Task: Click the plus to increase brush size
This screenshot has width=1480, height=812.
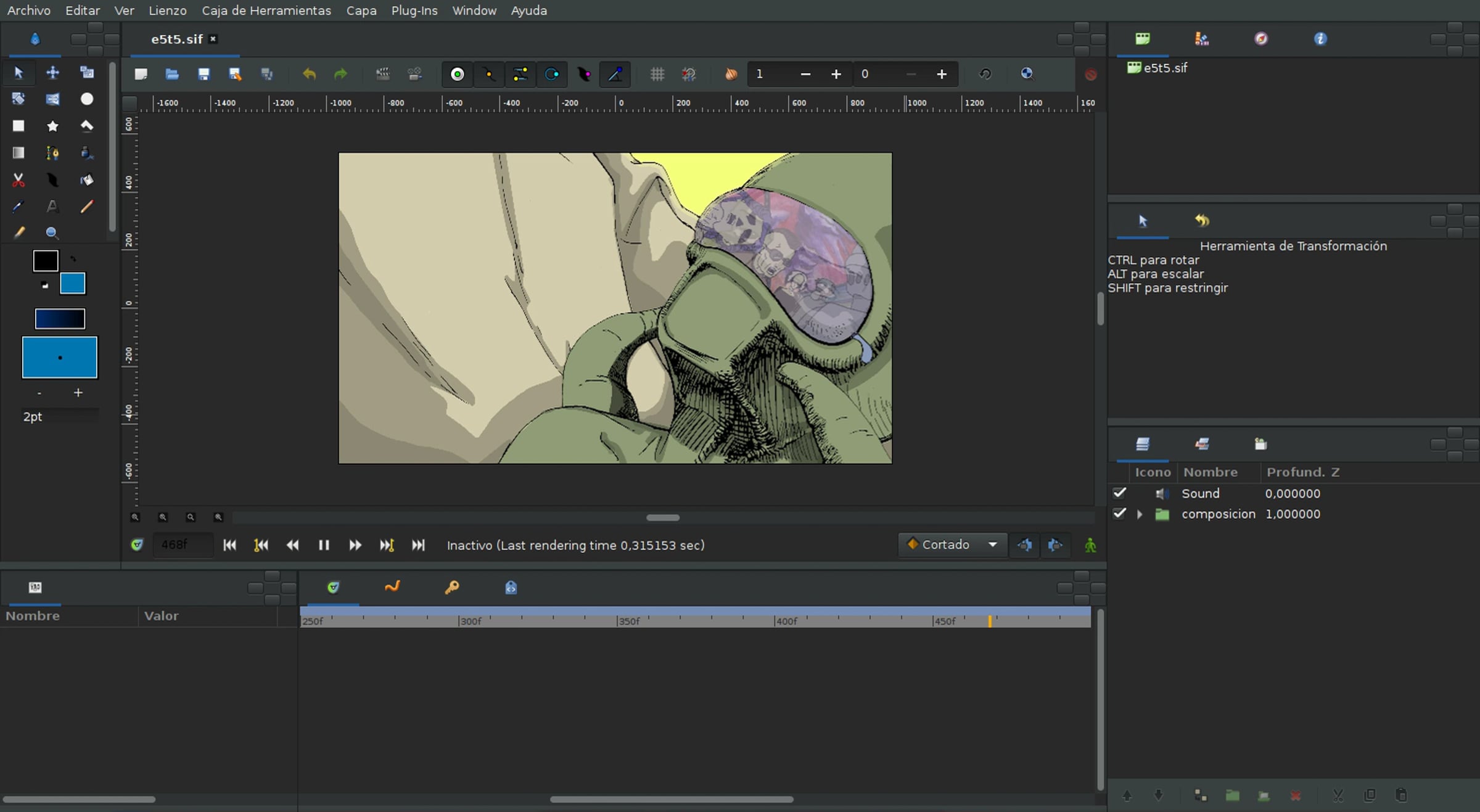Action: (78, 393)
